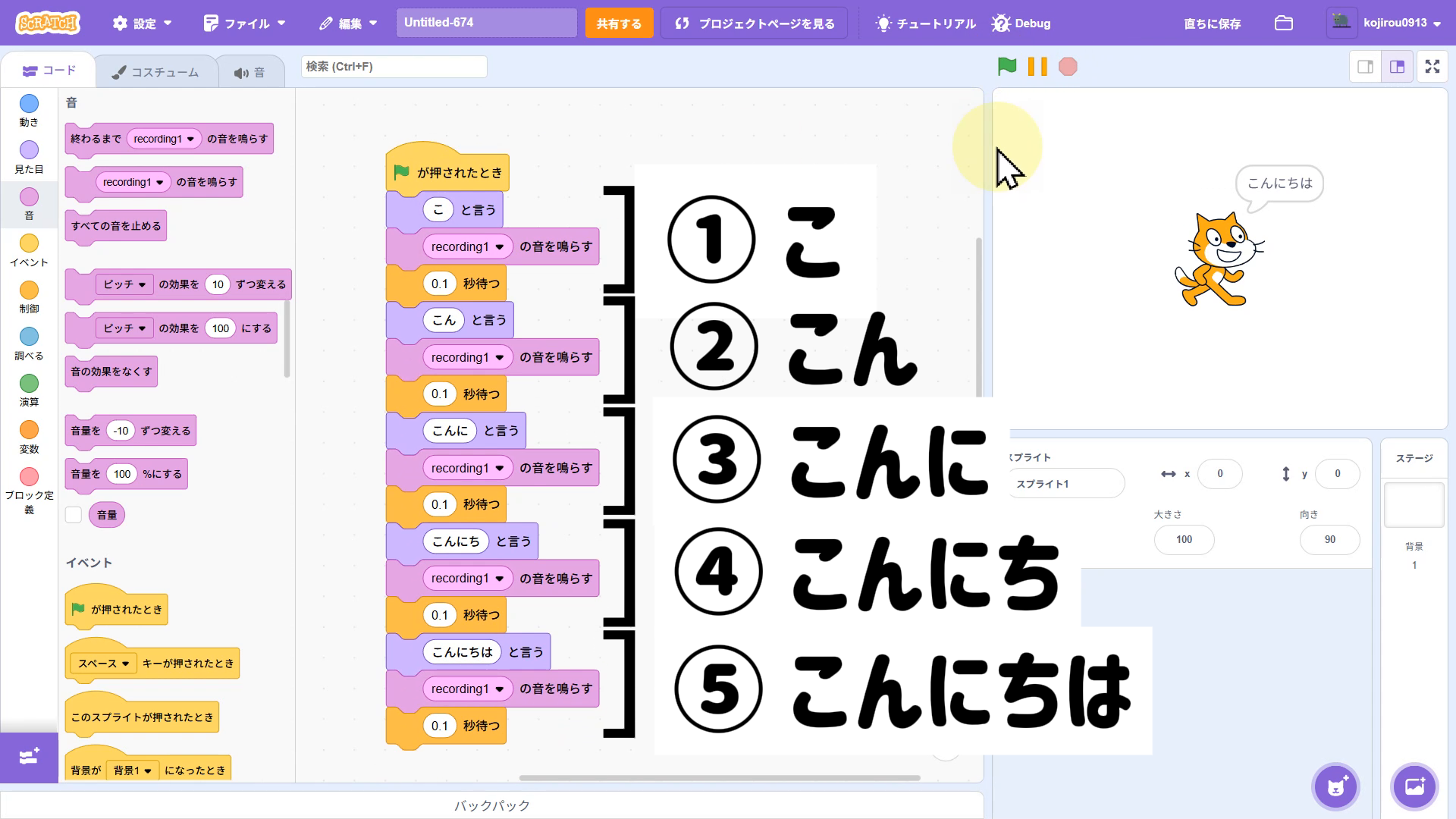Click the green flag to run
This screenshot has height=819, width=1456.
[1007, 67]
